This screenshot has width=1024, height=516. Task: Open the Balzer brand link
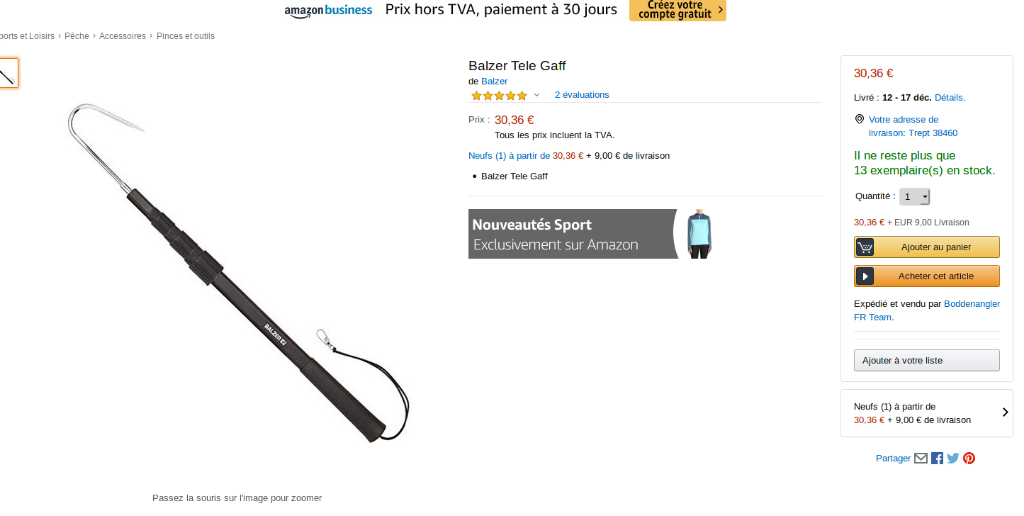coord(494,81)
